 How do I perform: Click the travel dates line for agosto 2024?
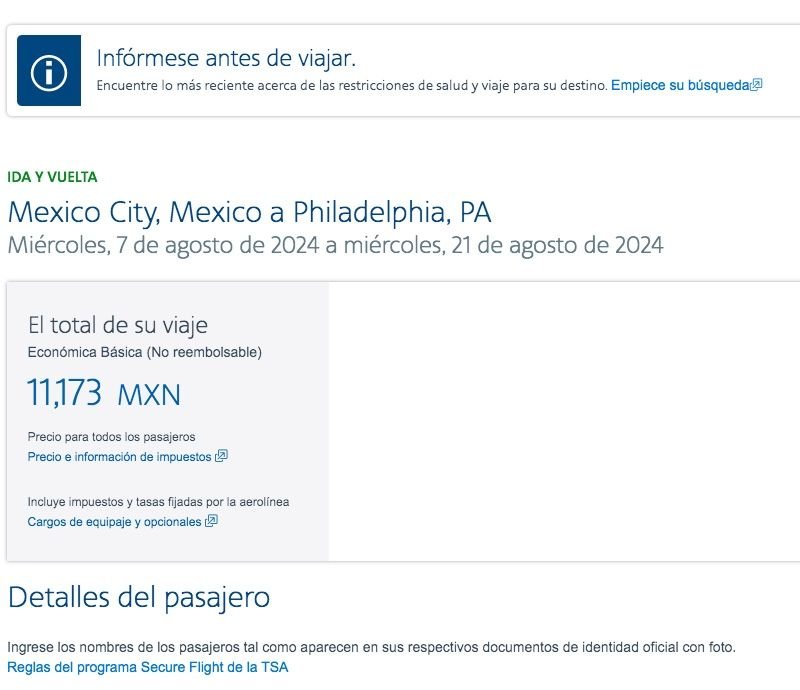point(335,245)
